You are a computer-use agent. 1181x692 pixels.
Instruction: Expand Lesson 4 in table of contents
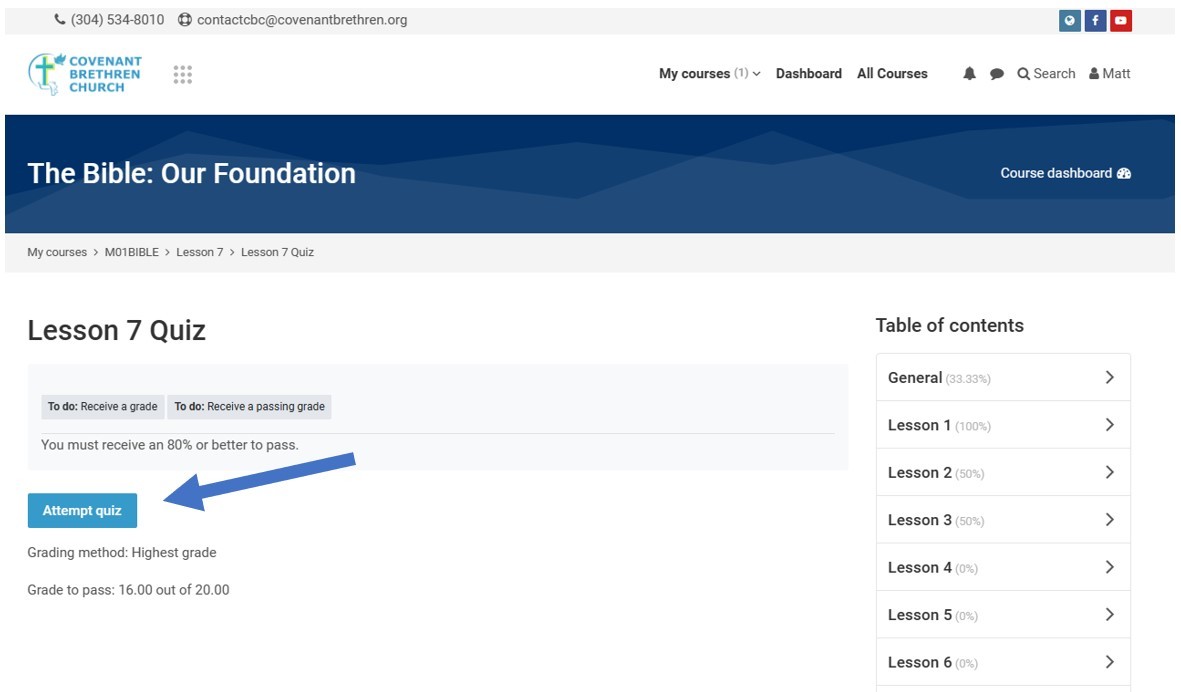pyautogui.click(x=1003, y=567)
